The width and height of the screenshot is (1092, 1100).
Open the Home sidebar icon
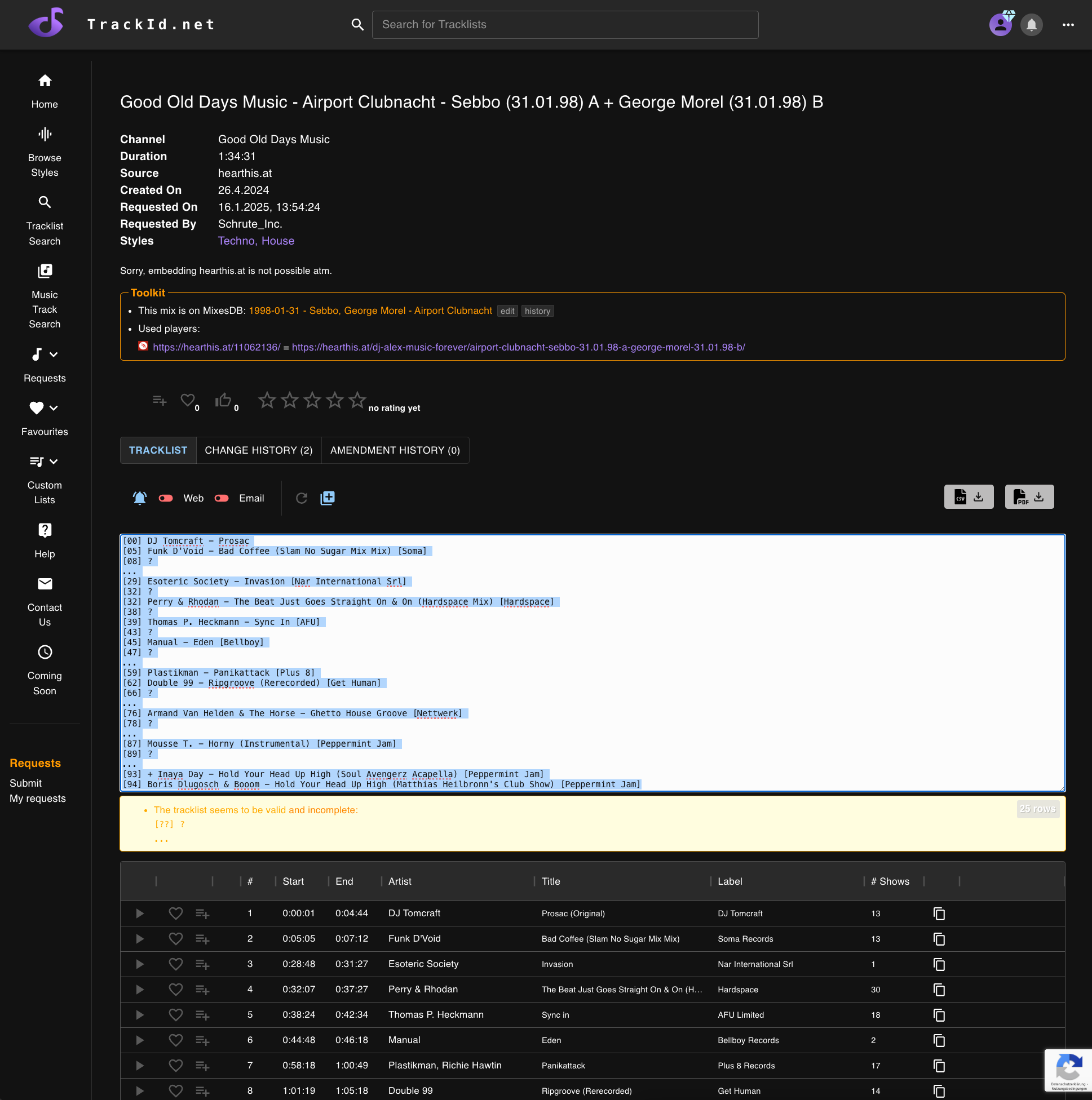[45, 80]
